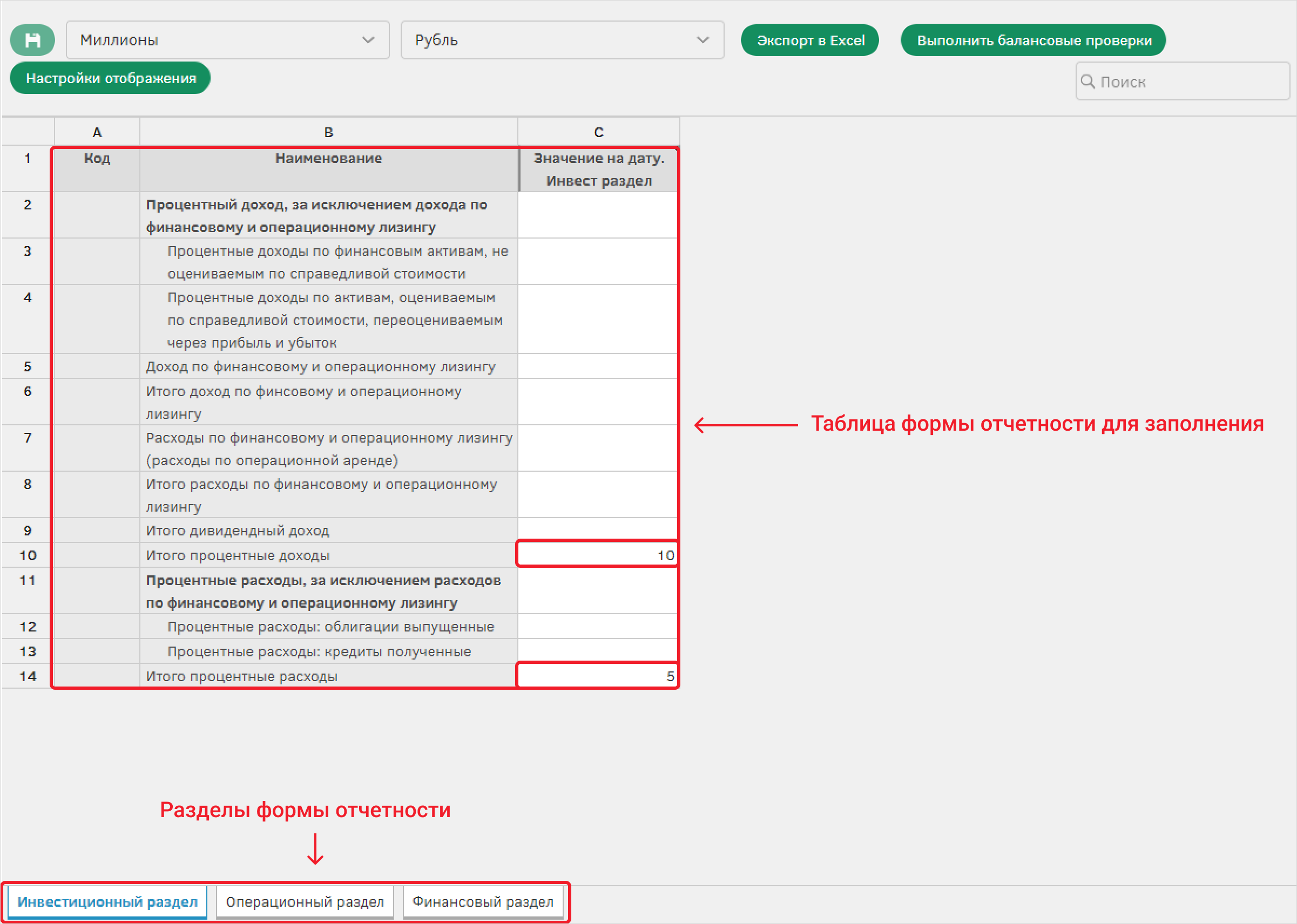
Task: Focus the Поиск search field
Action: pyautogui.click(x=1183, y=81)
